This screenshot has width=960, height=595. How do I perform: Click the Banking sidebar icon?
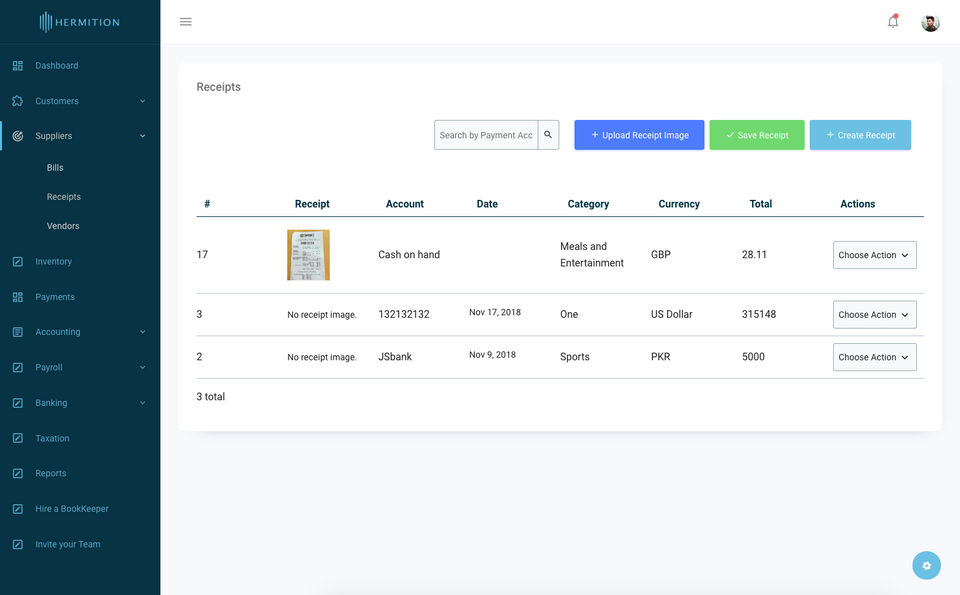coord(18,403)
